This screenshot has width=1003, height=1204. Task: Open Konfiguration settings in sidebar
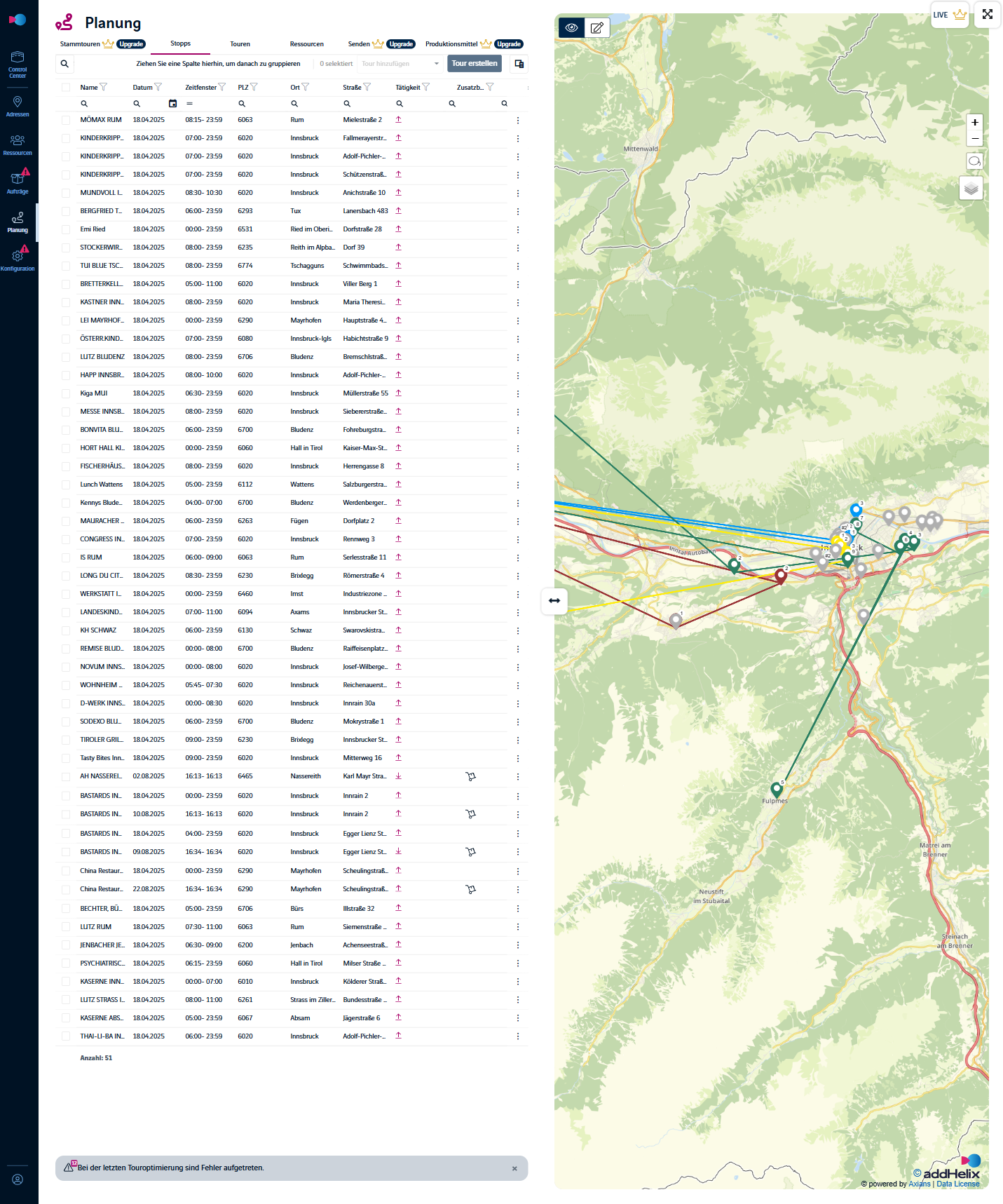(18, 260)
